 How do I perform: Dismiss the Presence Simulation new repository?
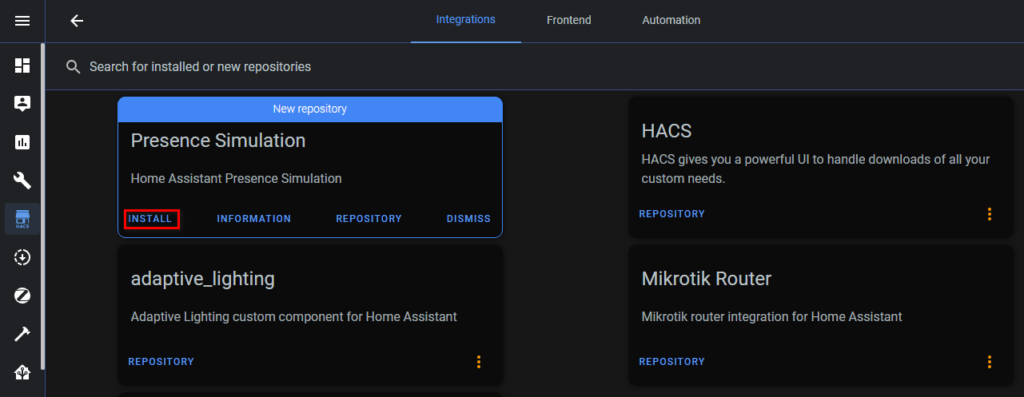468,219
